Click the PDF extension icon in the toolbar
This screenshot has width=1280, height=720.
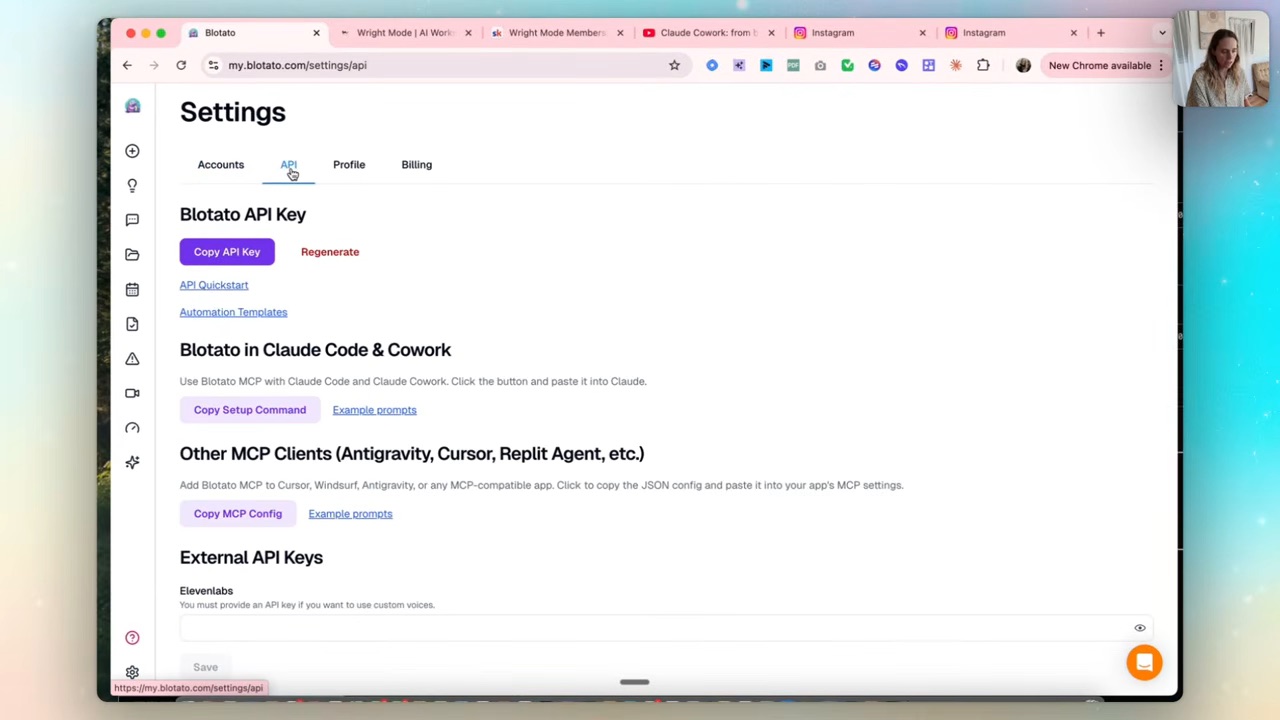pyautogui.click(x=793, y=65)
